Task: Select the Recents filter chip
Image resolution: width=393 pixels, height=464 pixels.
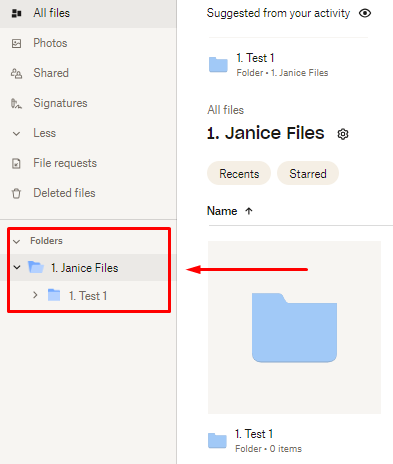Action: point(239,173)
